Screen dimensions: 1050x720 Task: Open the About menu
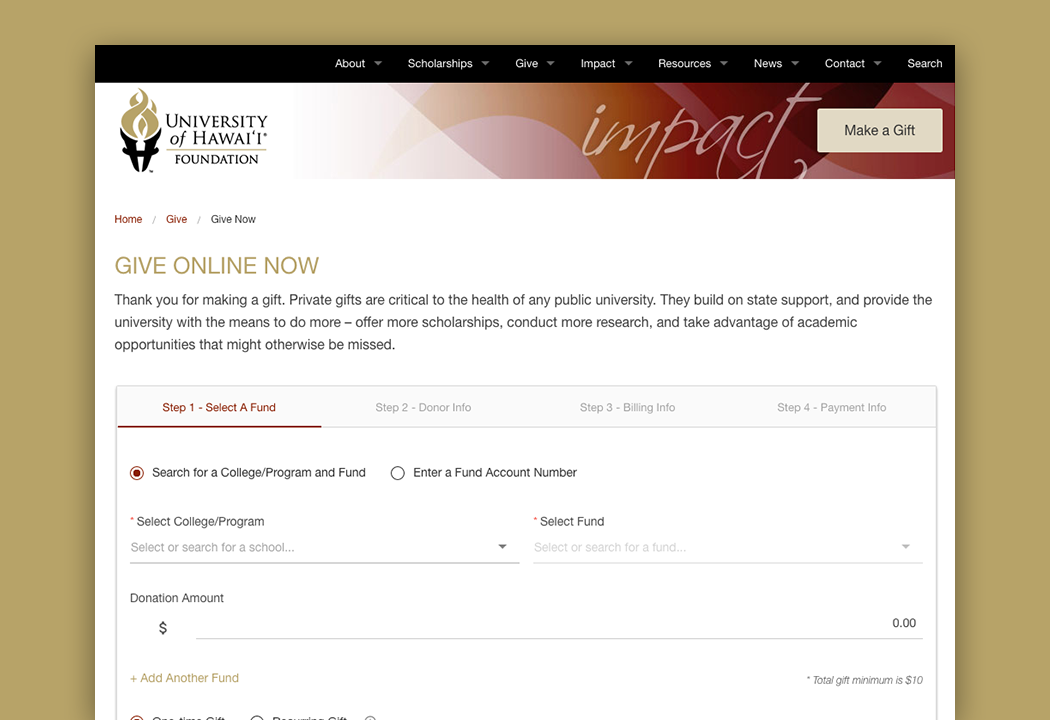(358, 64)
